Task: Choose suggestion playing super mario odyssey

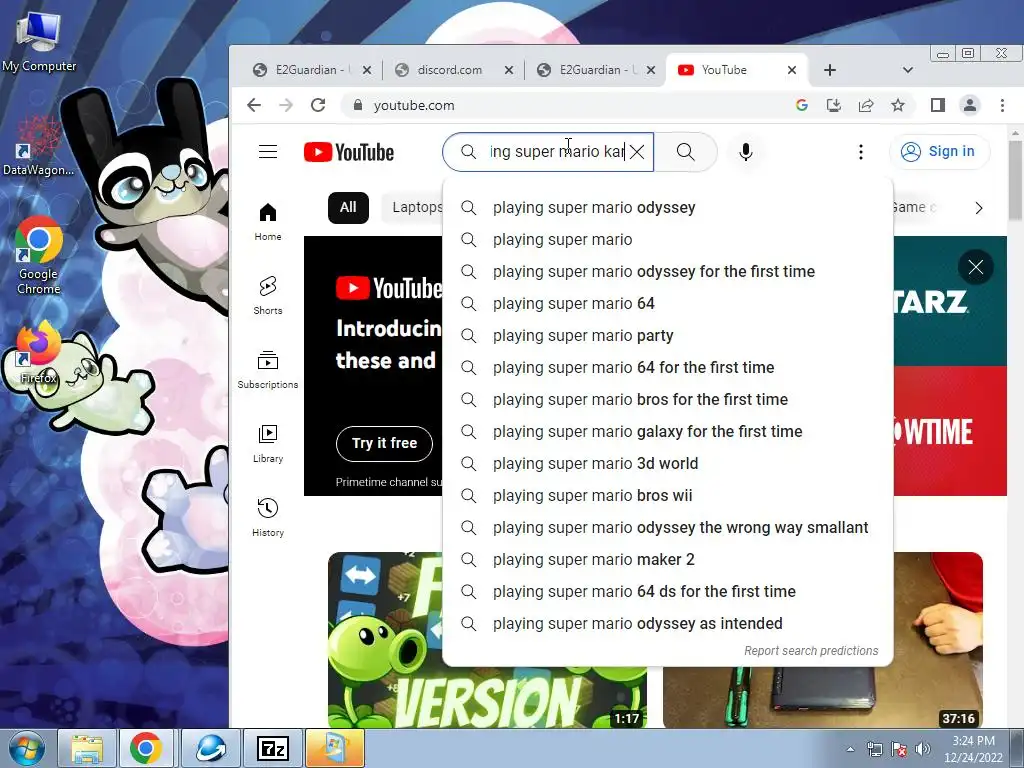Action: tap(667, 208)
